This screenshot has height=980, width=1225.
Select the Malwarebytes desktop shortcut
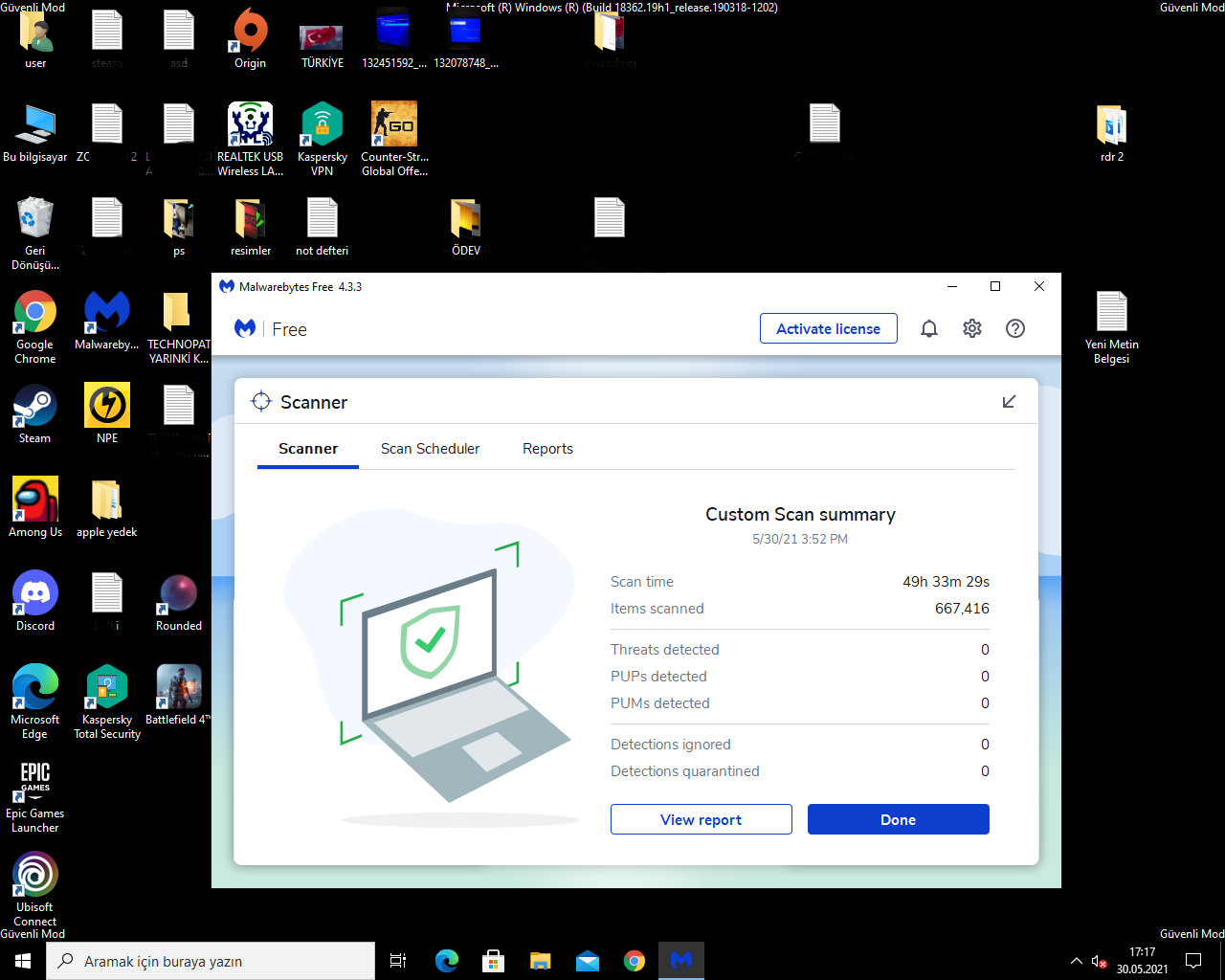click(107, 320)
